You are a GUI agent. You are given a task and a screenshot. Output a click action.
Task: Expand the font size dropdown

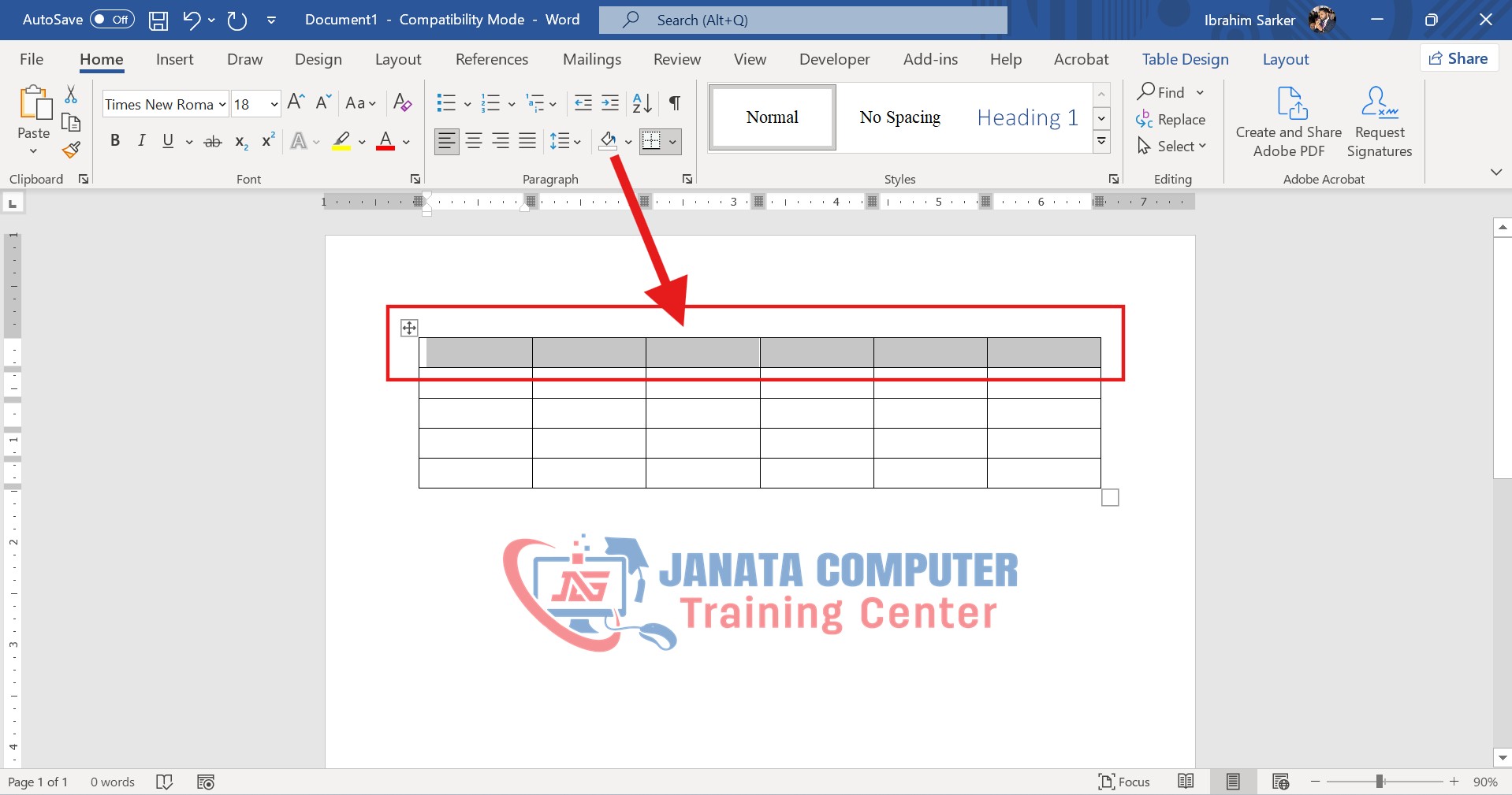click(274, 104)
